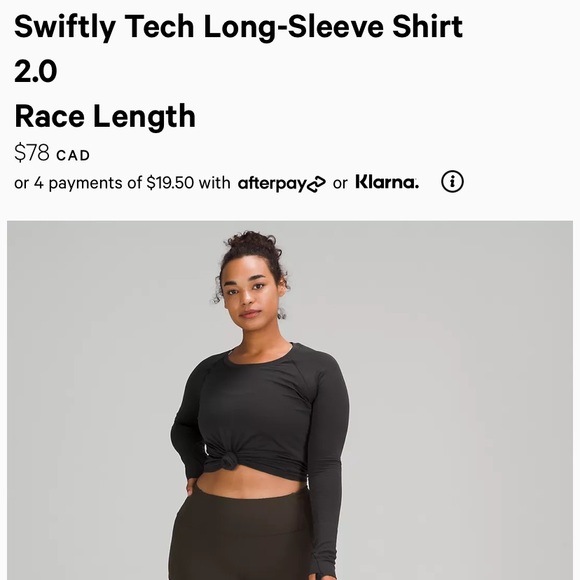Click the afterpay wordmark
This screenshot has height=580, width=580.
click(273, 183)
